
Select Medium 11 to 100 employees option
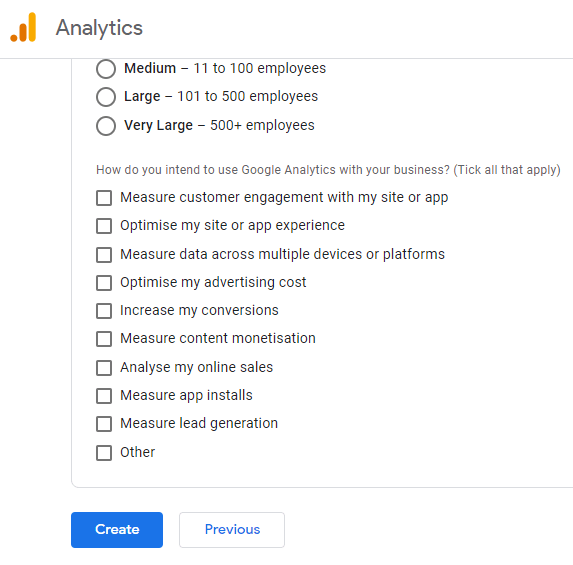click(x=106, y=69)
